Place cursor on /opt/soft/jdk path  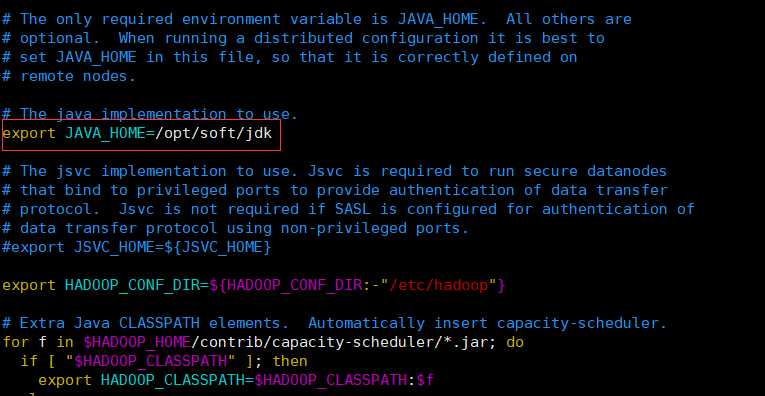pyautogui.click(x=213, y=133)
